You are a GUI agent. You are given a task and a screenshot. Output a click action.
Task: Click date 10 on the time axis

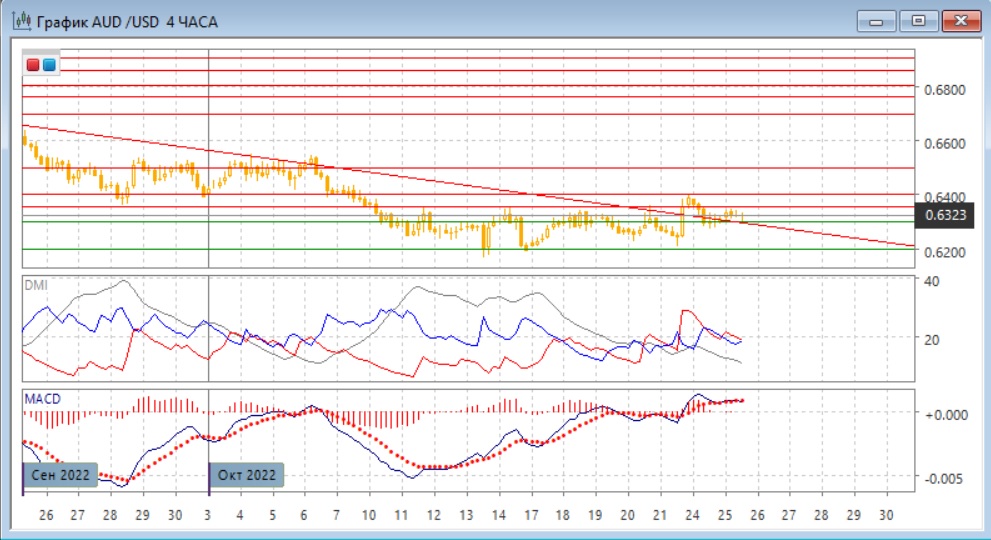coord(369,515)
